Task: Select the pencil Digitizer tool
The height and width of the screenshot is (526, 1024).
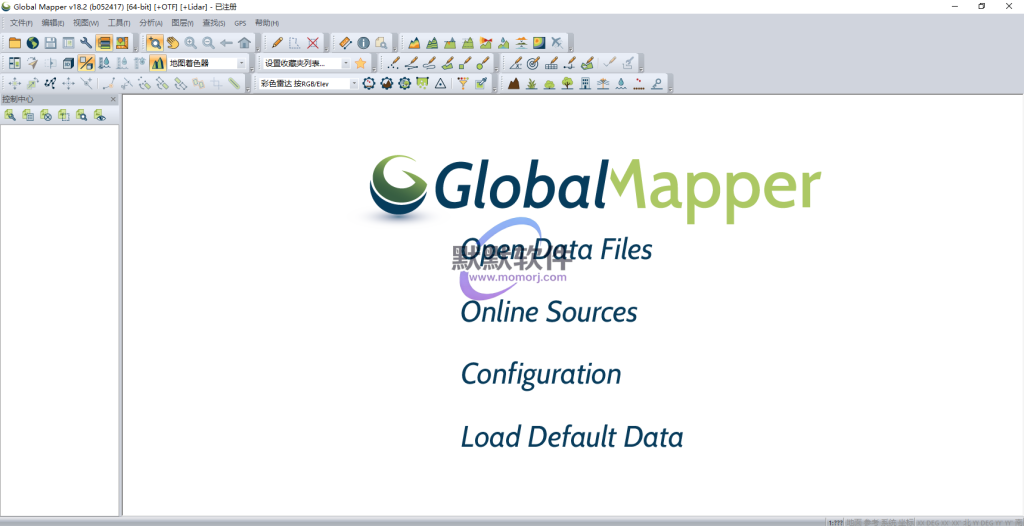Action: (277, 43)
